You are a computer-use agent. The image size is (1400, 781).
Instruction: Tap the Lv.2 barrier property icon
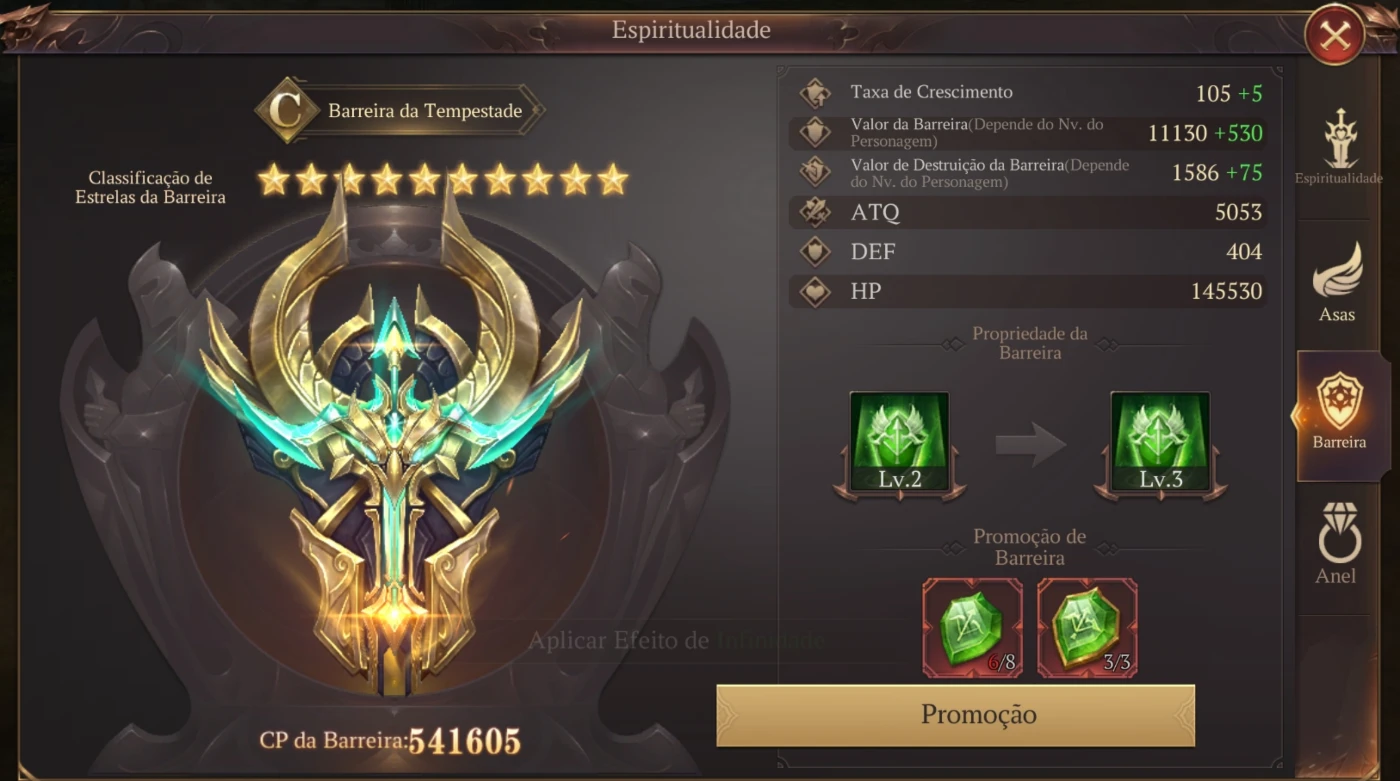point(899,445)
